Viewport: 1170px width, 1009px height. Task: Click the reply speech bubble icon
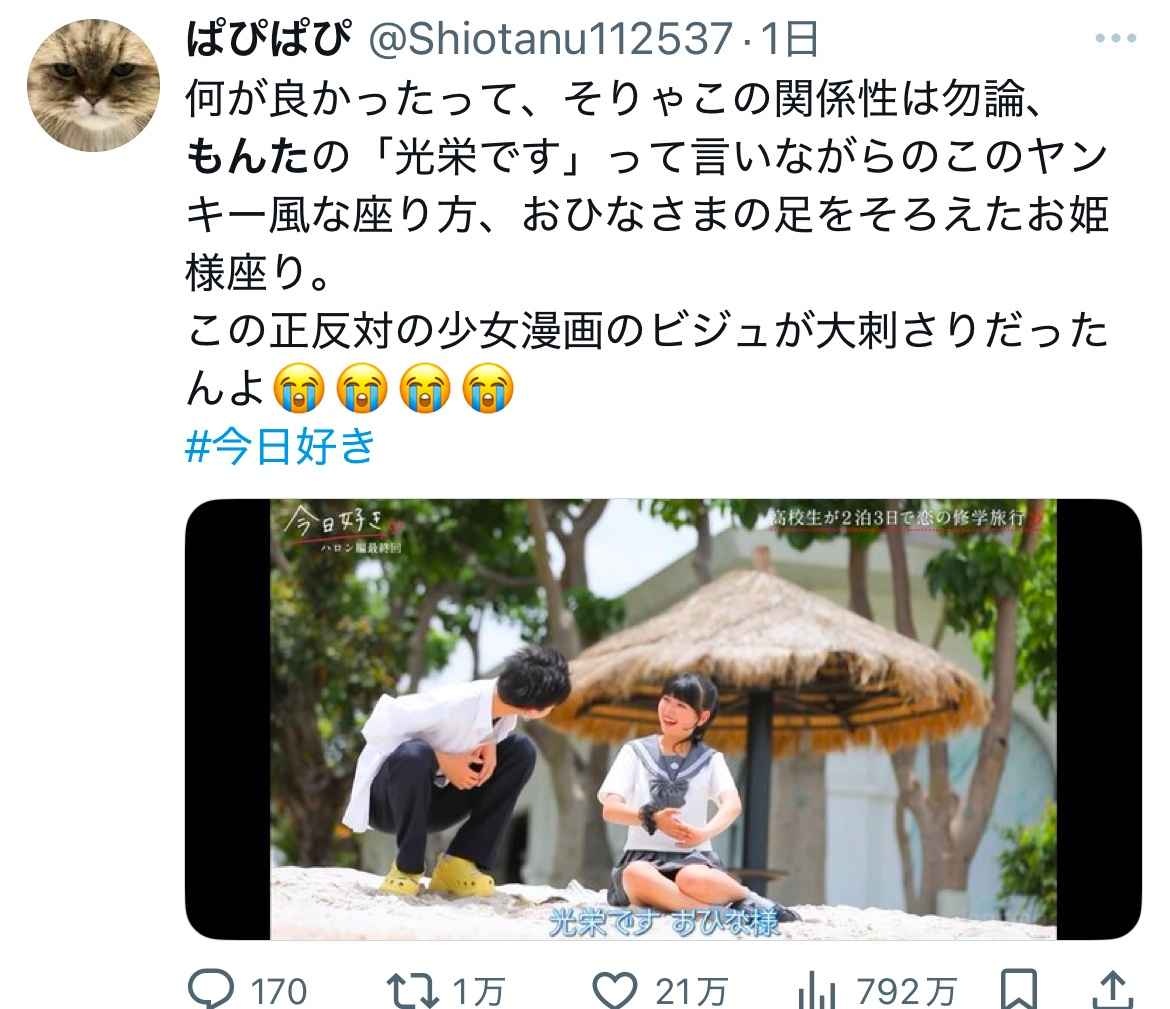coord(211,991)
